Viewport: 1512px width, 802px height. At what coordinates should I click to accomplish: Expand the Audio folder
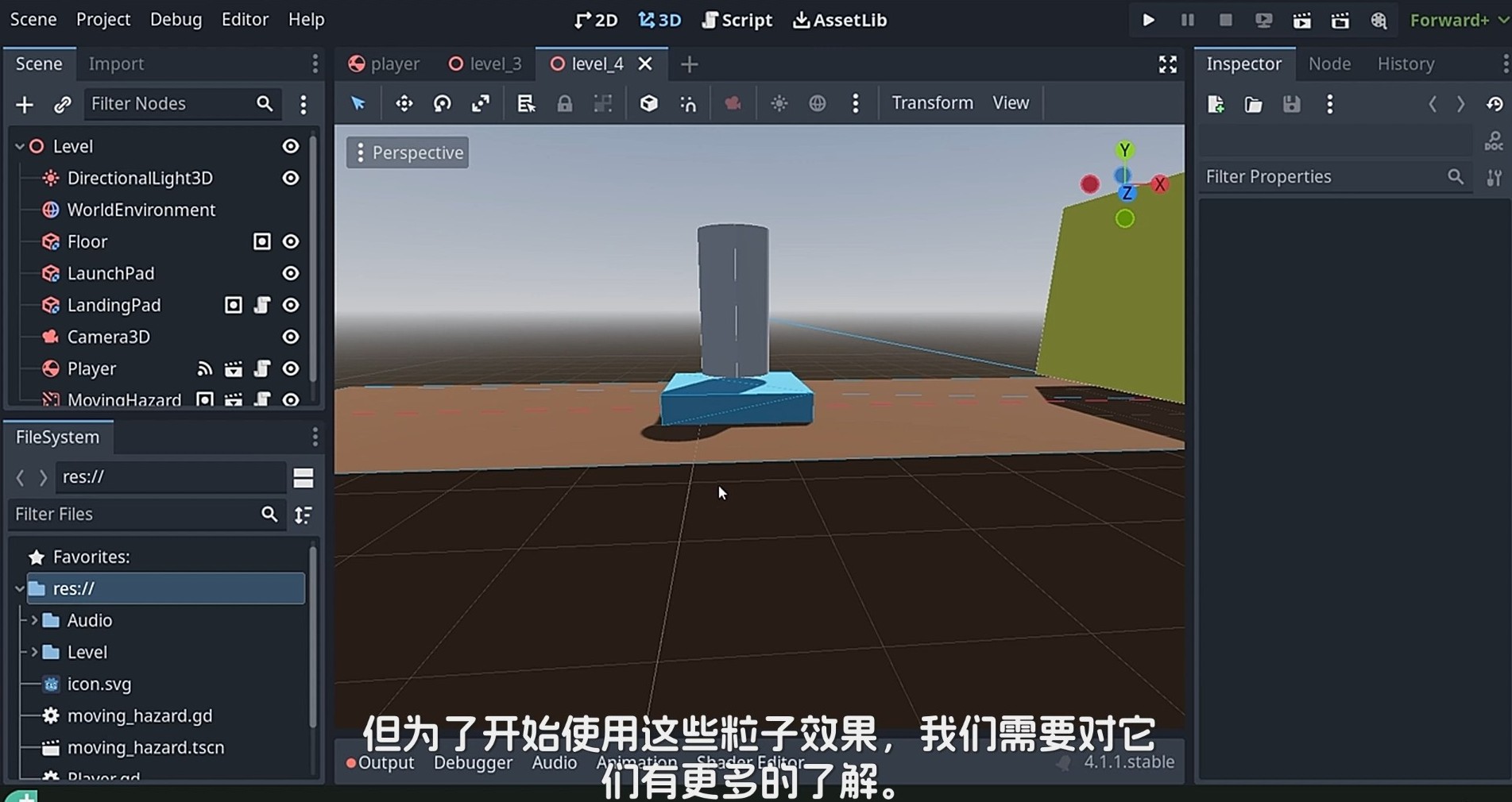34,620
